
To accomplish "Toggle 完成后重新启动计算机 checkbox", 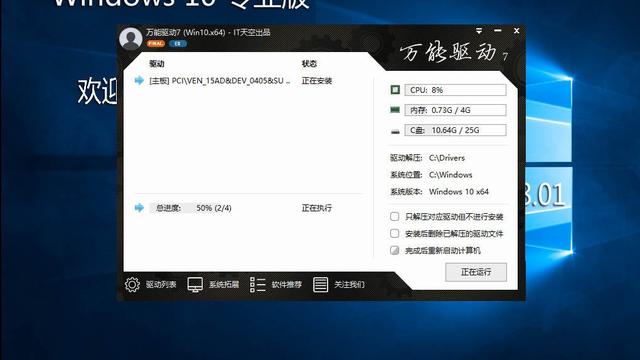I will pyautogui.click(x=394, y=250).
